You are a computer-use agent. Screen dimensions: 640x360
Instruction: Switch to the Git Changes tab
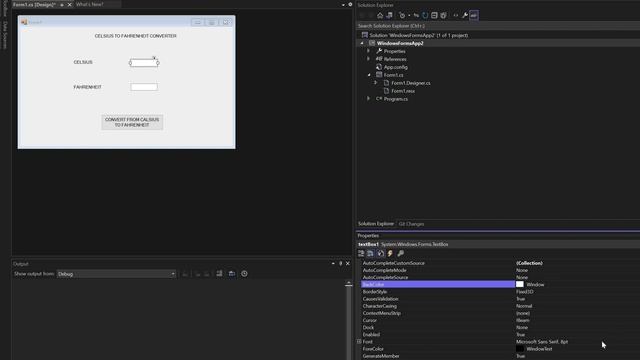point(411,224)
